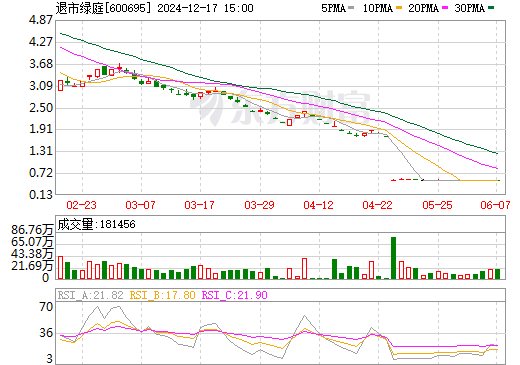Click the 1.31 price axis label
The height and width of the screenshot is (365, 520).
[x=41, y=151]
